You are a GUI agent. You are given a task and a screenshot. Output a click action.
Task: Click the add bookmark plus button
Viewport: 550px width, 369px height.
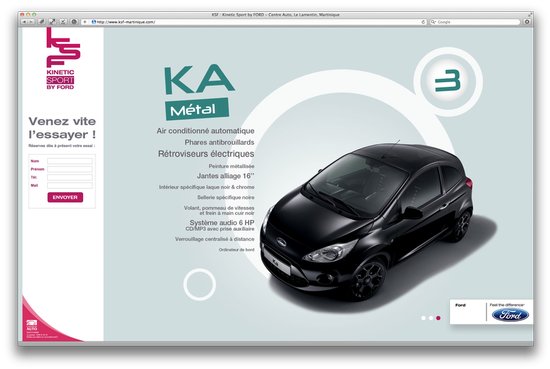(x=85, y=22)
